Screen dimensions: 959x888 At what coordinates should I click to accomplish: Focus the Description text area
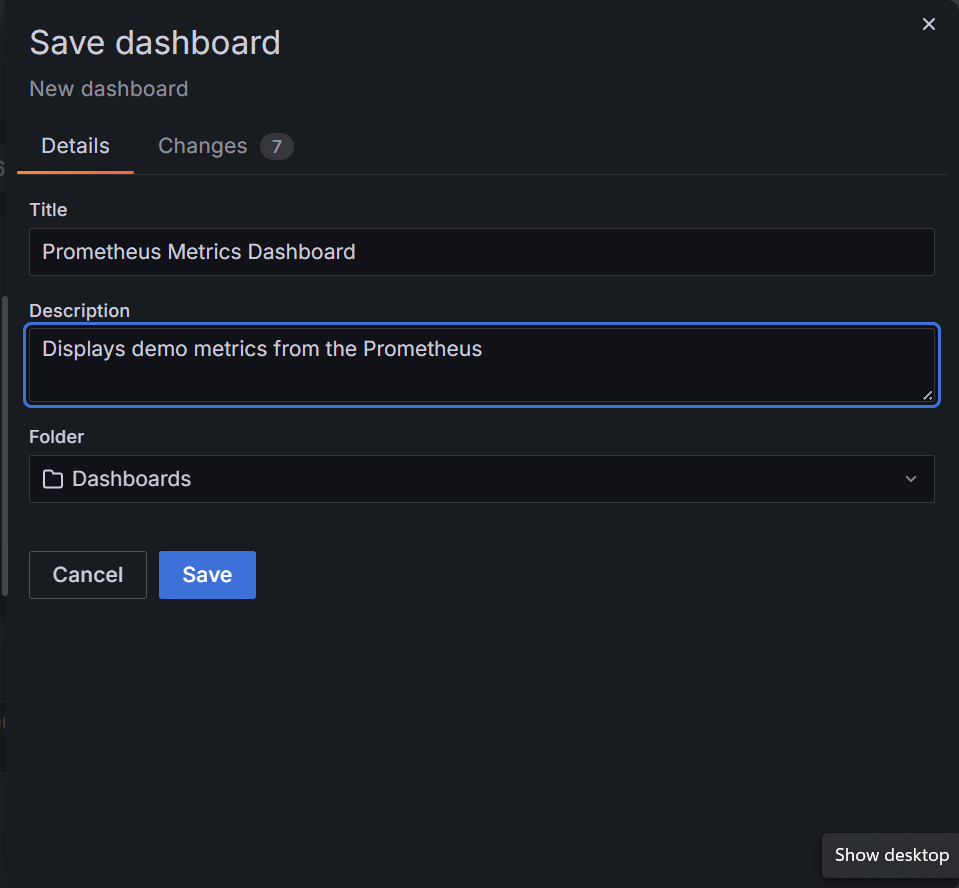482,364
